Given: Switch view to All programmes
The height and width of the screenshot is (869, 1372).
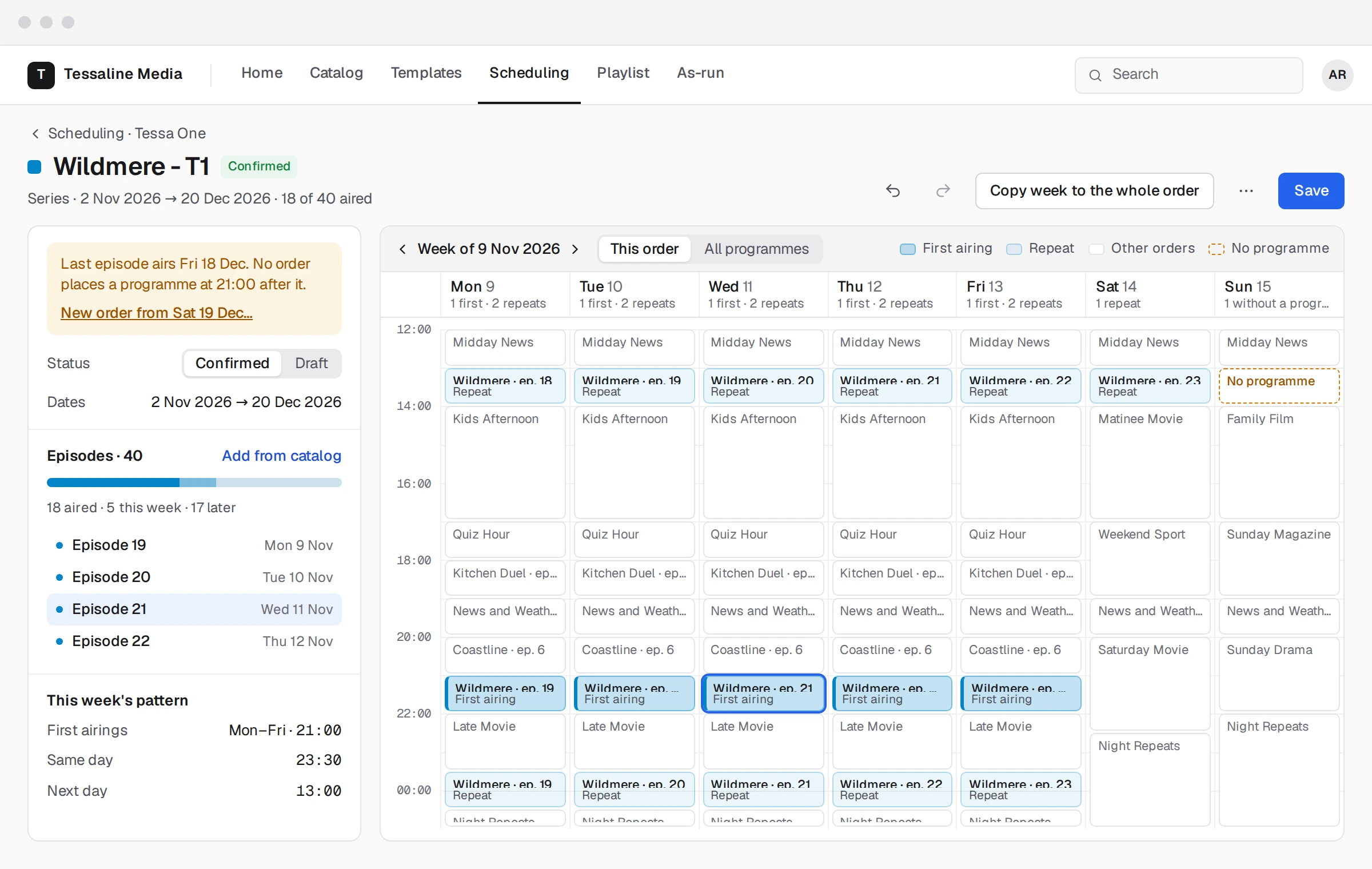Looking at the screenshot, I should coord(756,249).
